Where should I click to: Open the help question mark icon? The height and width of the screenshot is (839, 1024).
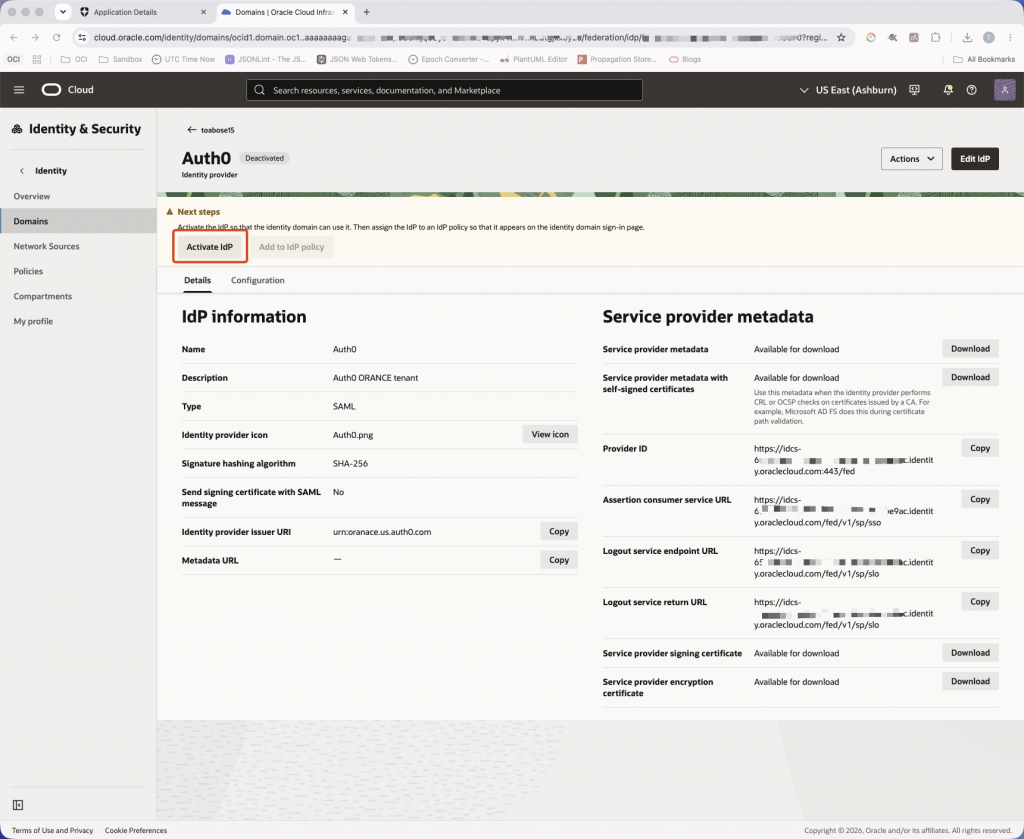(x=972, y=90)
